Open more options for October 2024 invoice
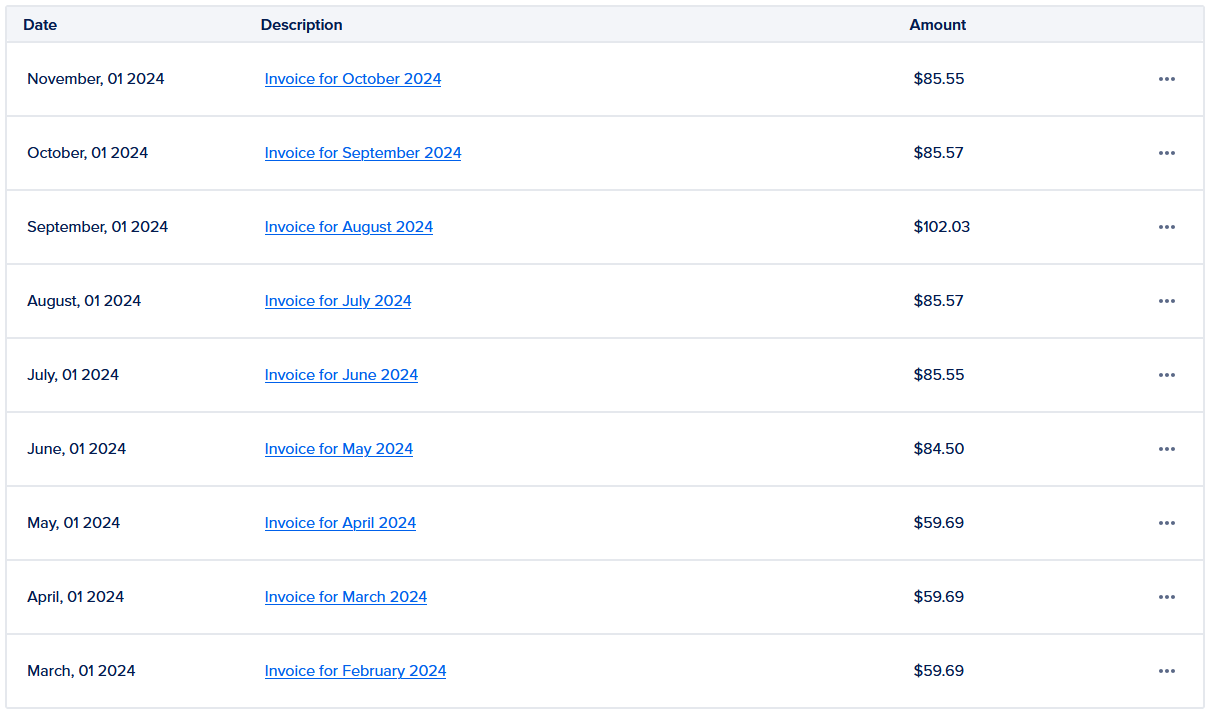Screen dimensions: 1209x710 (1166, 79)
